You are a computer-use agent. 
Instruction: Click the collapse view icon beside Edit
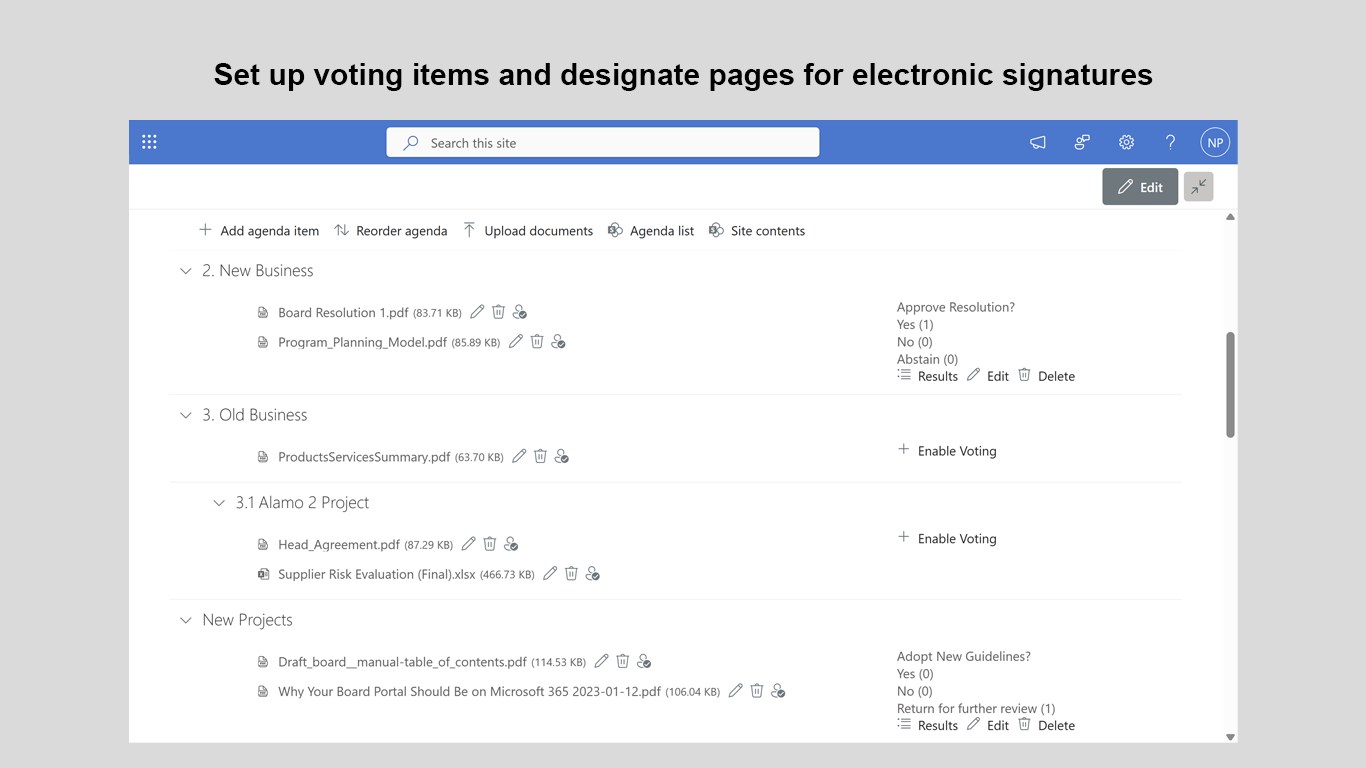[x=1198, y=187]
